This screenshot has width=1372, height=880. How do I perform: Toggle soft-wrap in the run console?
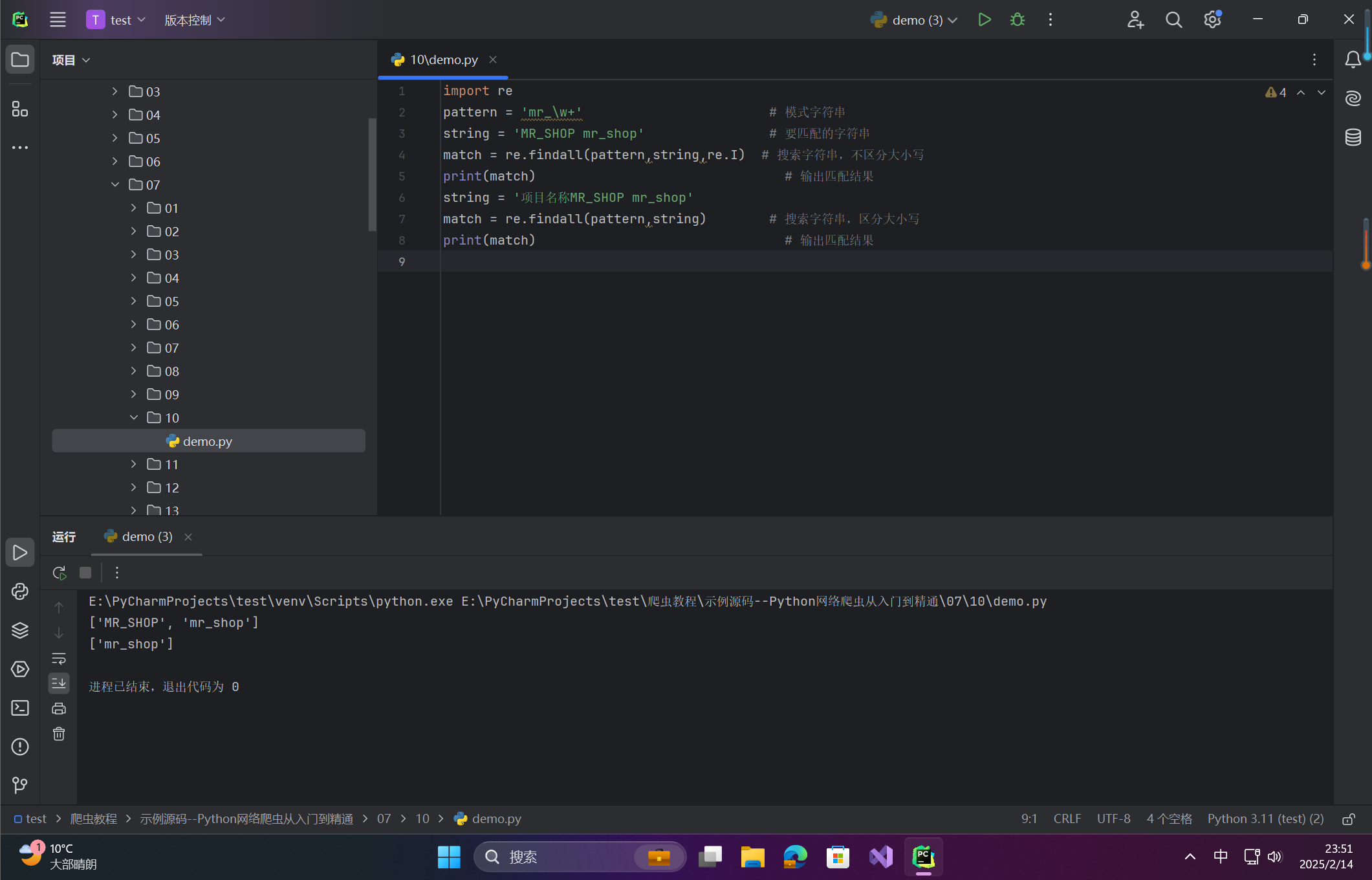59,659
